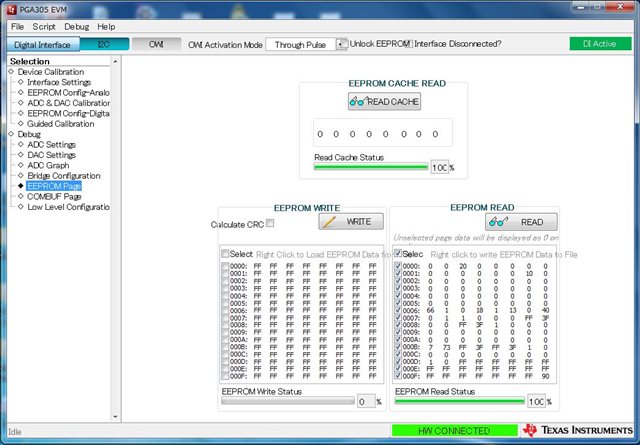Click value 73 in read row 000B
Image resolution: width=640 pixels, height=445 pixels.
pos(446,347)
